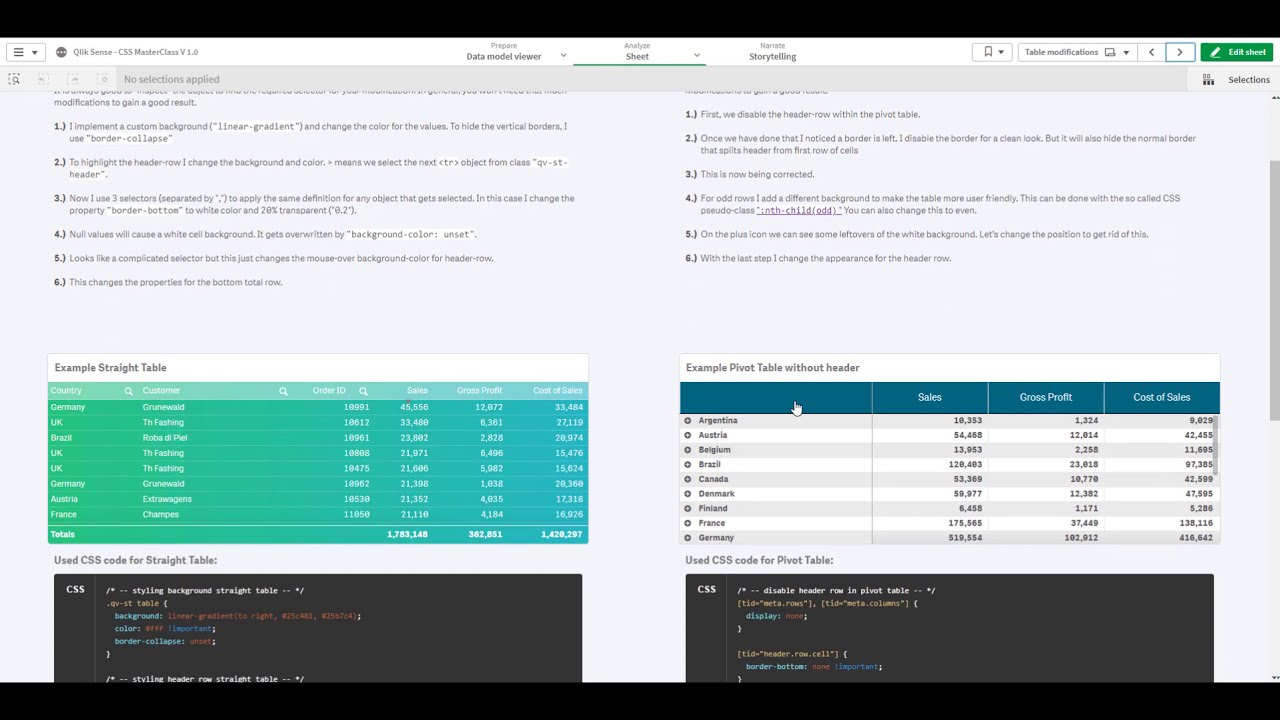The width and height of the screenshot is (1280, 720).
Task: Open the Prepare Data model viewer tab
Action: (x=504, y=52)
